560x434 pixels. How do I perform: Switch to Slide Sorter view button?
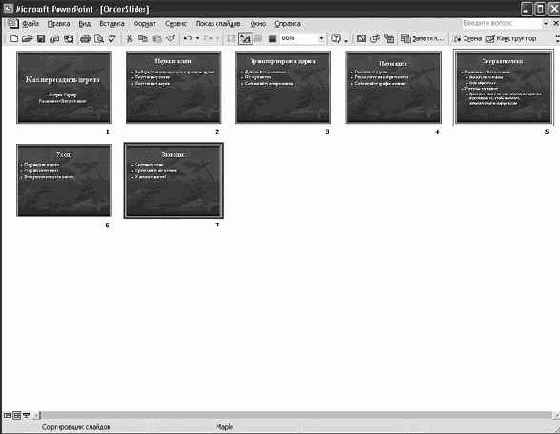point(17,415)
